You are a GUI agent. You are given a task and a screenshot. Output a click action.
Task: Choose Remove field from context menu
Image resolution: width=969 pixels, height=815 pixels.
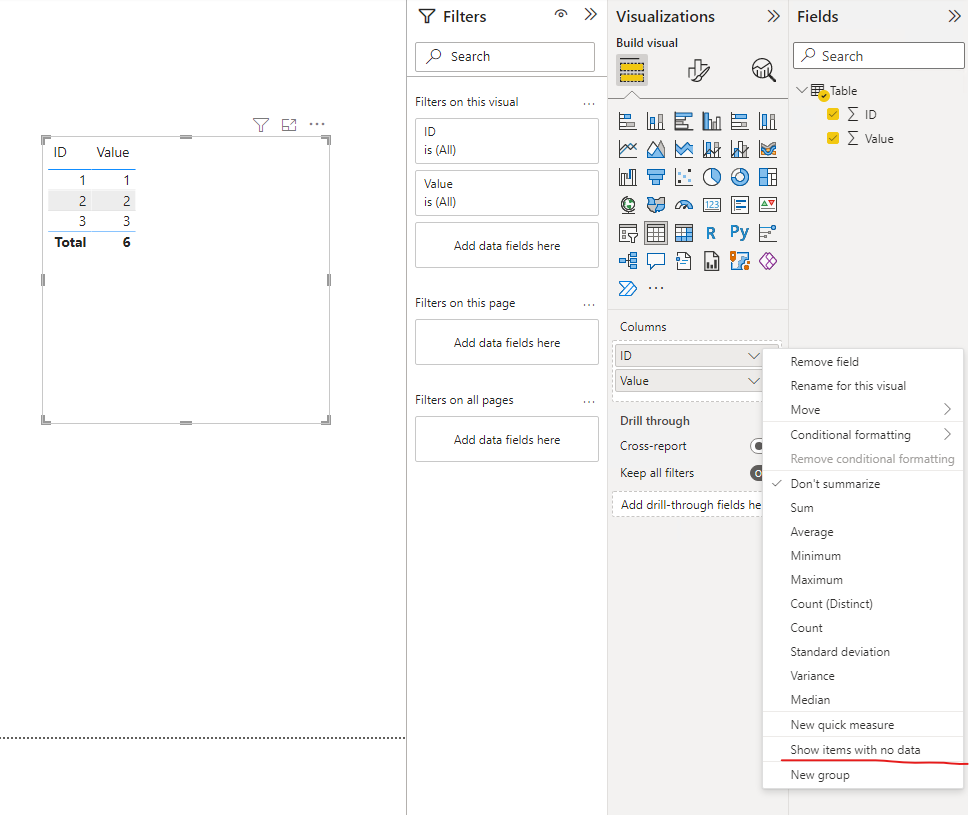pyautogui.click(x=863, y=361)
